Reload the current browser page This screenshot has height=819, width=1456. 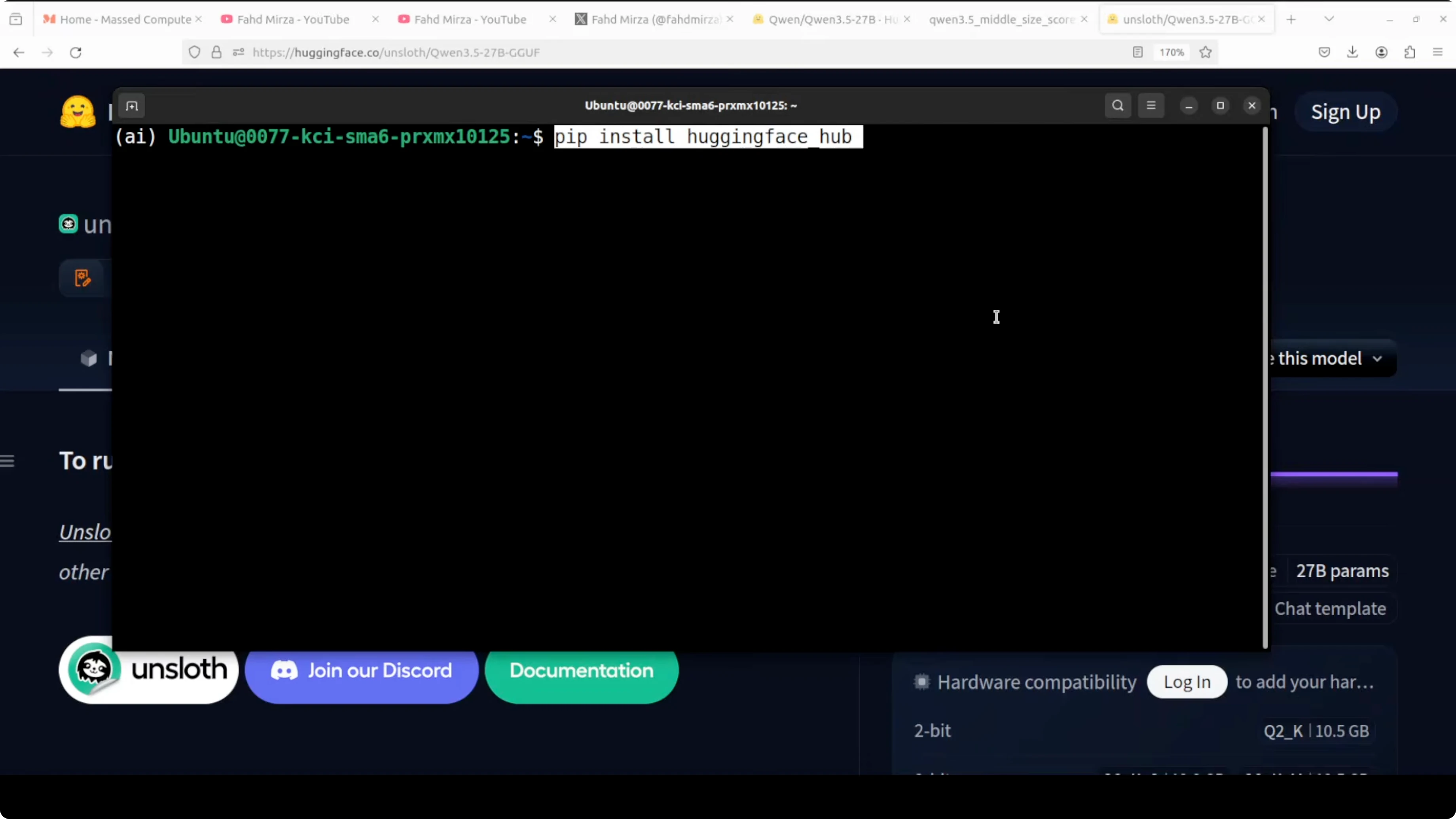click(76, 53)
